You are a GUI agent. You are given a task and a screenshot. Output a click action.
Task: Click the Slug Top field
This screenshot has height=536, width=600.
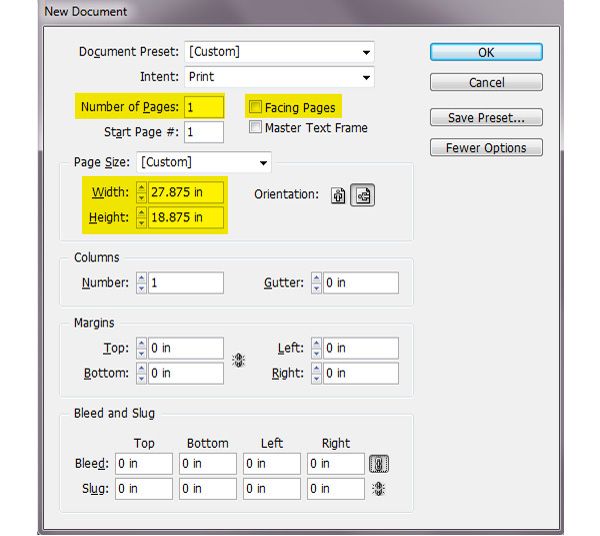144,489
